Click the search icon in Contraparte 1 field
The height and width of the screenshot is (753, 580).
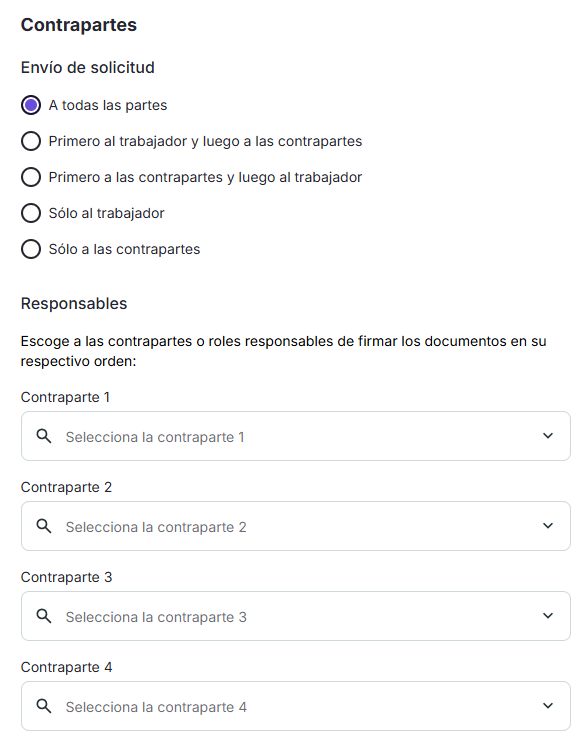(44, 436)
